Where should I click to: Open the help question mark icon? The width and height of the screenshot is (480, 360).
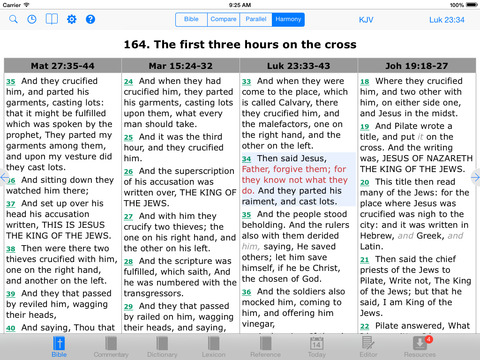(90, 19)
